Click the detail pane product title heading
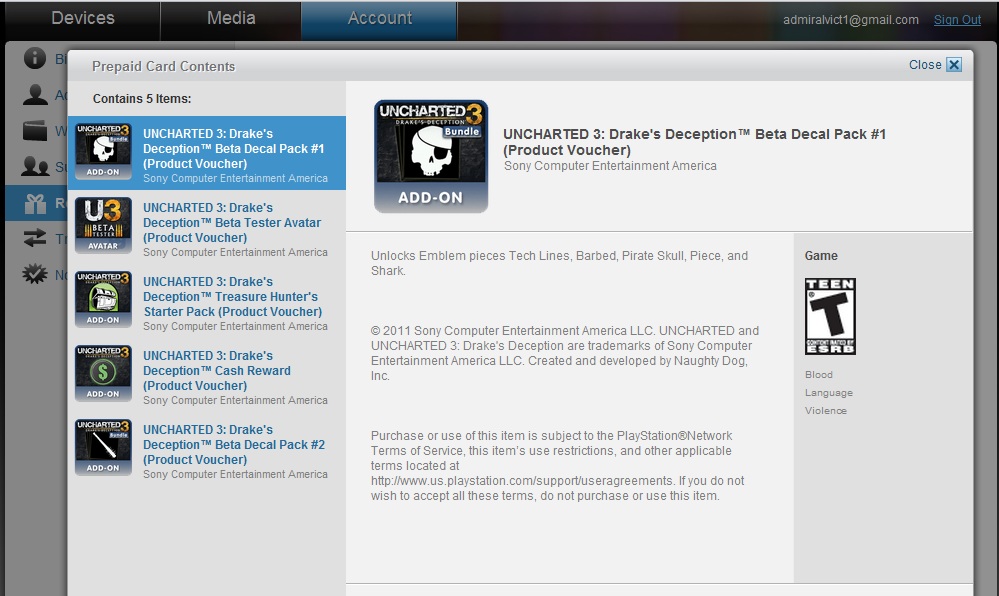 point(694,142)
